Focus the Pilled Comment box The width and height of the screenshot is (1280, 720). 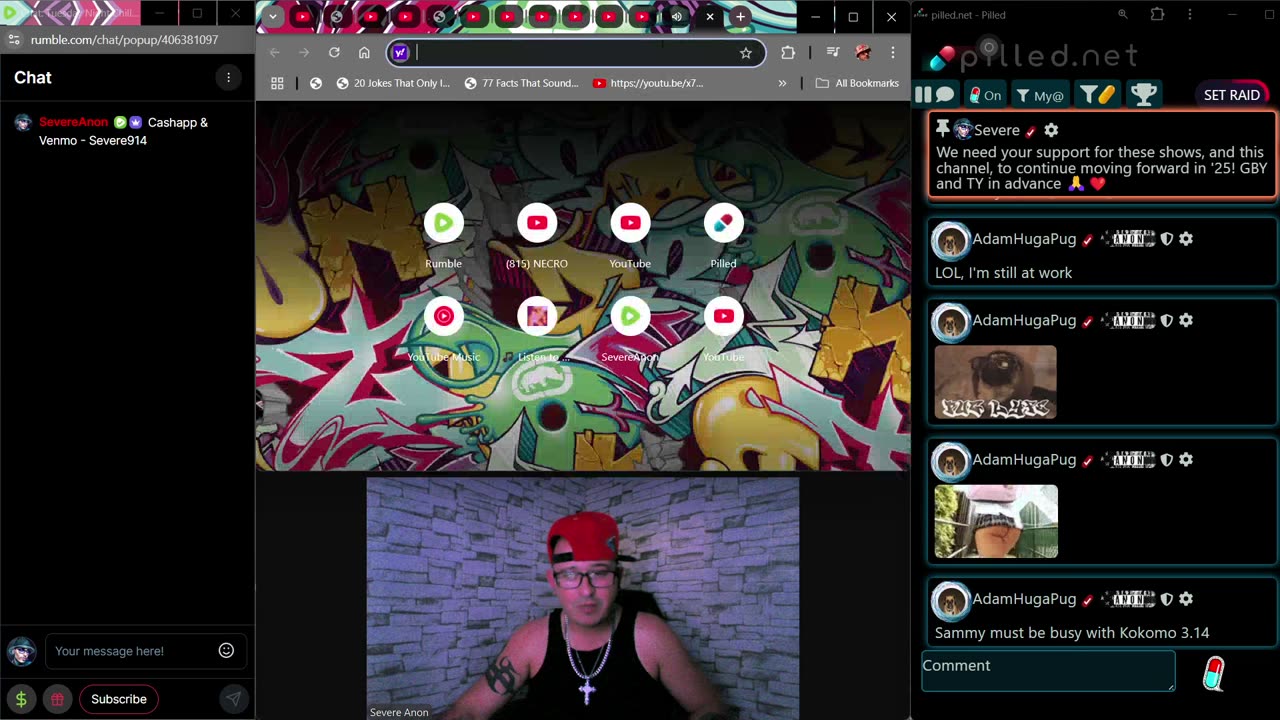coord(1048,671)
